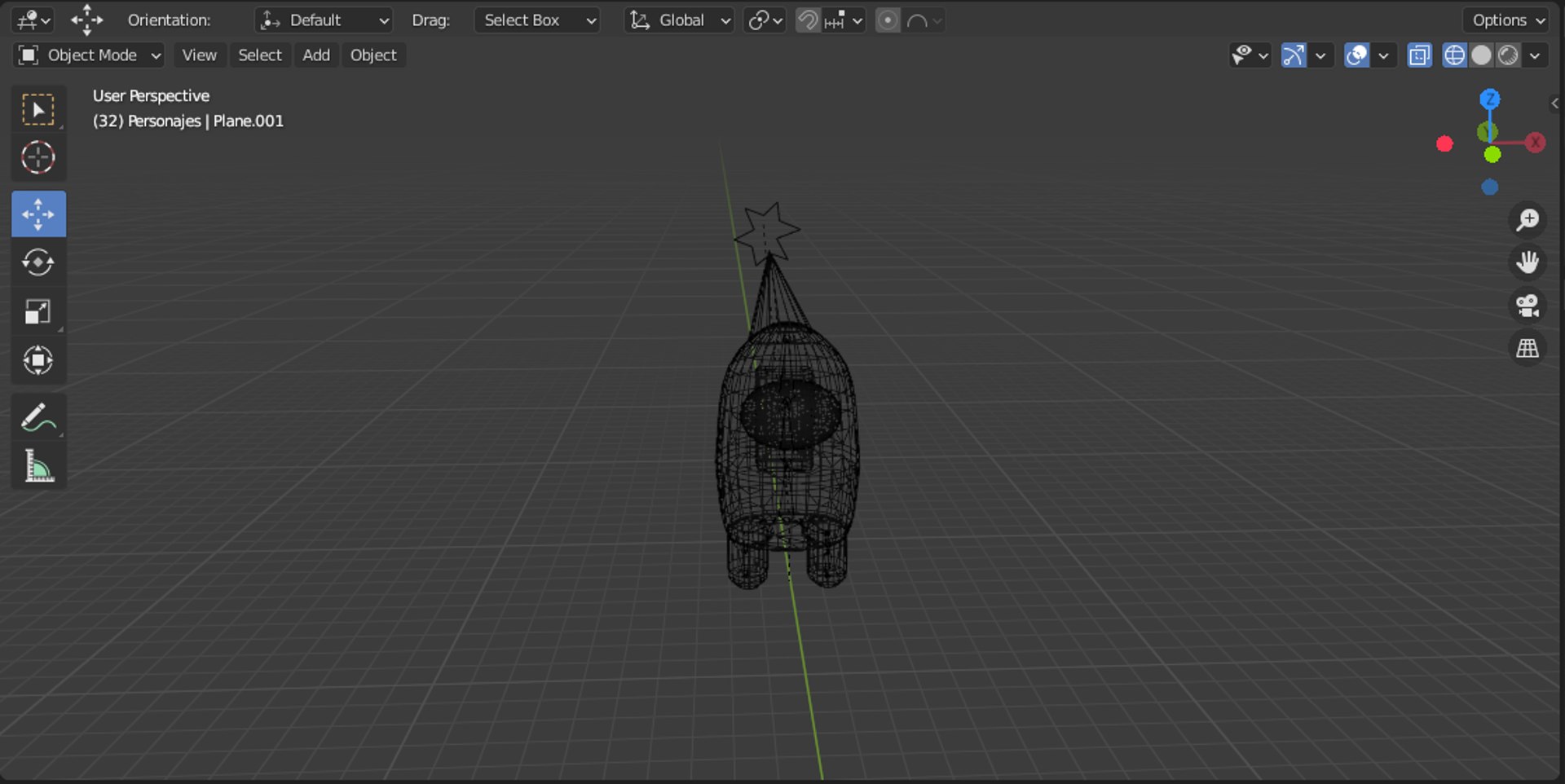This screenshot has height=784, width=1565.
Task: Toggle snapping magnet icon
Action: pyautogui.click(x=808, y=20)
